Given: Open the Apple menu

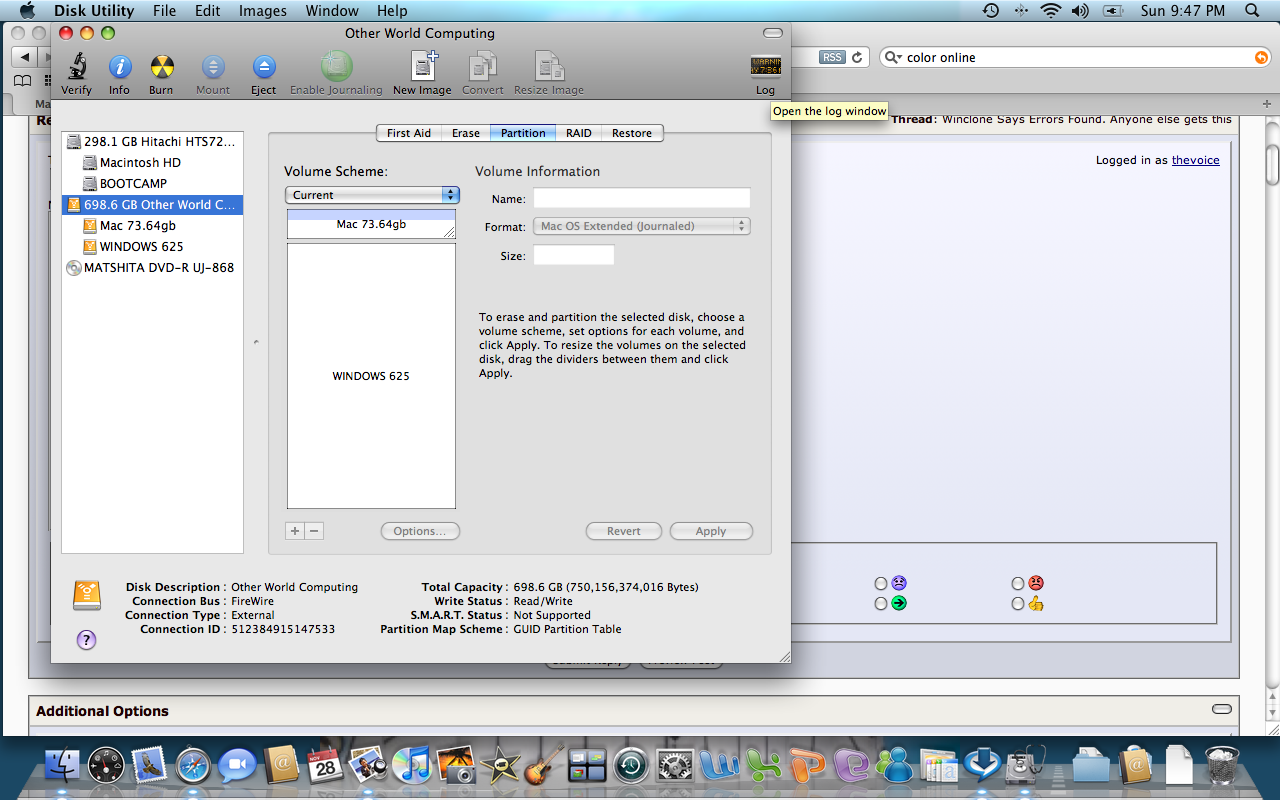Looking at the screenshot, I should coord(28,11).
